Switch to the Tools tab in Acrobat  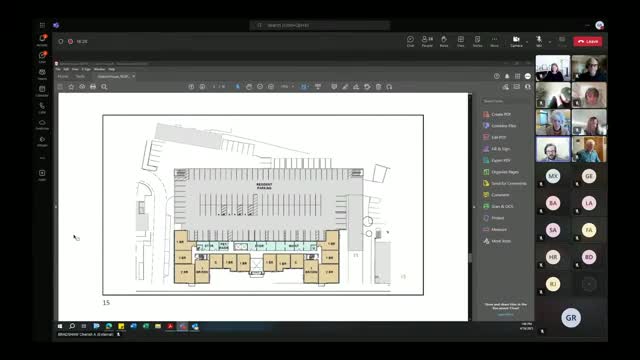[80, 76]
